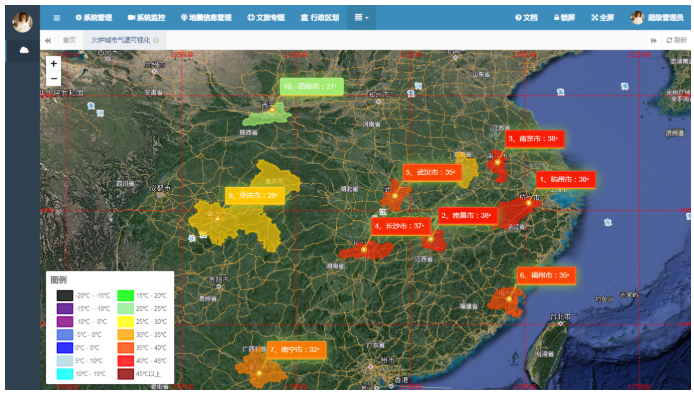Image resolution: width=694 pixels, height=393 pixels.
Task: Click the Fuzhou city point marker
Action: click(509, 299)
